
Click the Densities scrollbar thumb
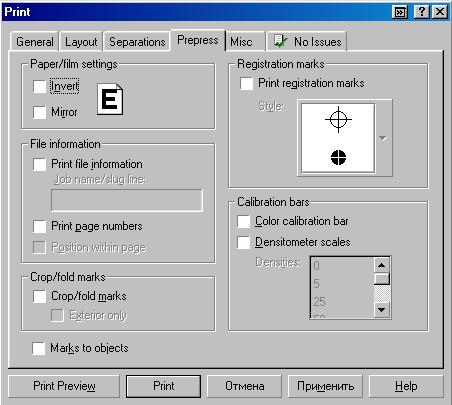tap(382, 279)
